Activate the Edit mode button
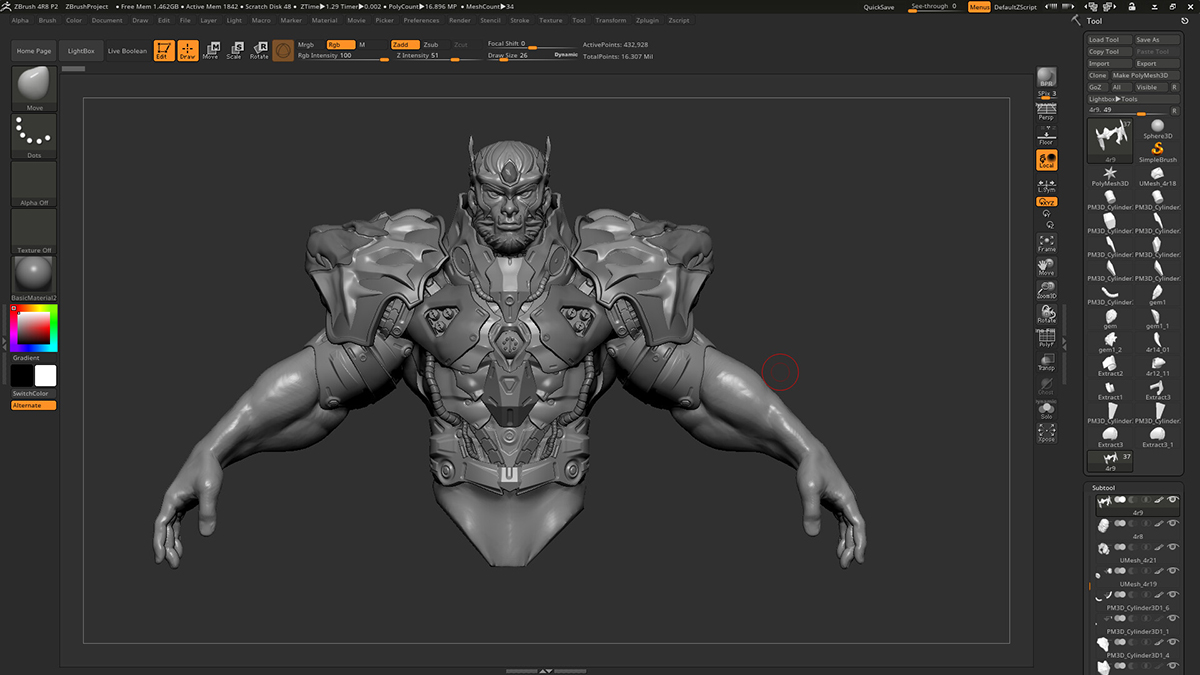Screen dimensions: 1200x675 [x=163, y=51]
